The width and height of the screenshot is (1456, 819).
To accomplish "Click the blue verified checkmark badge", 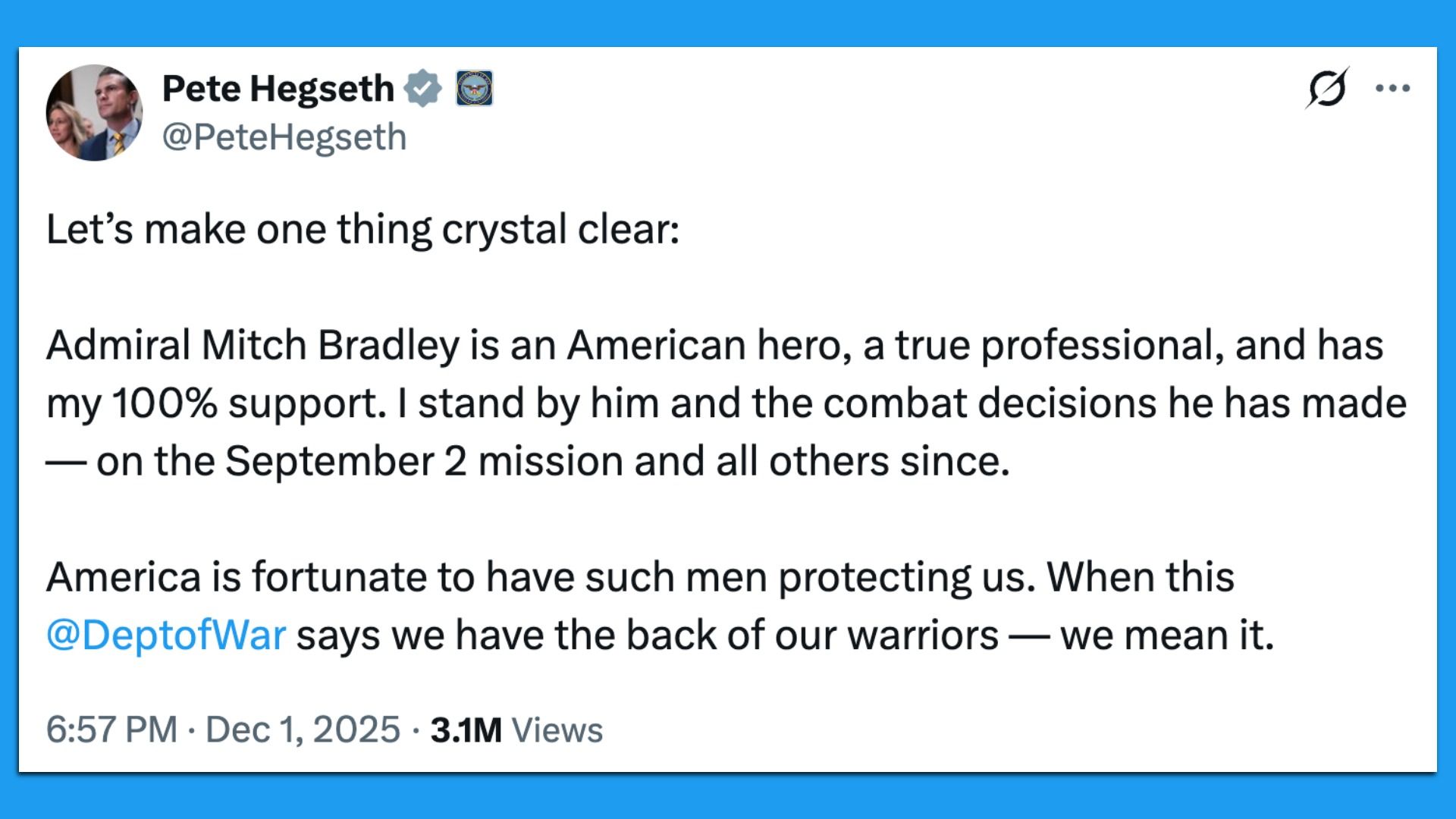I will [422, 87].
